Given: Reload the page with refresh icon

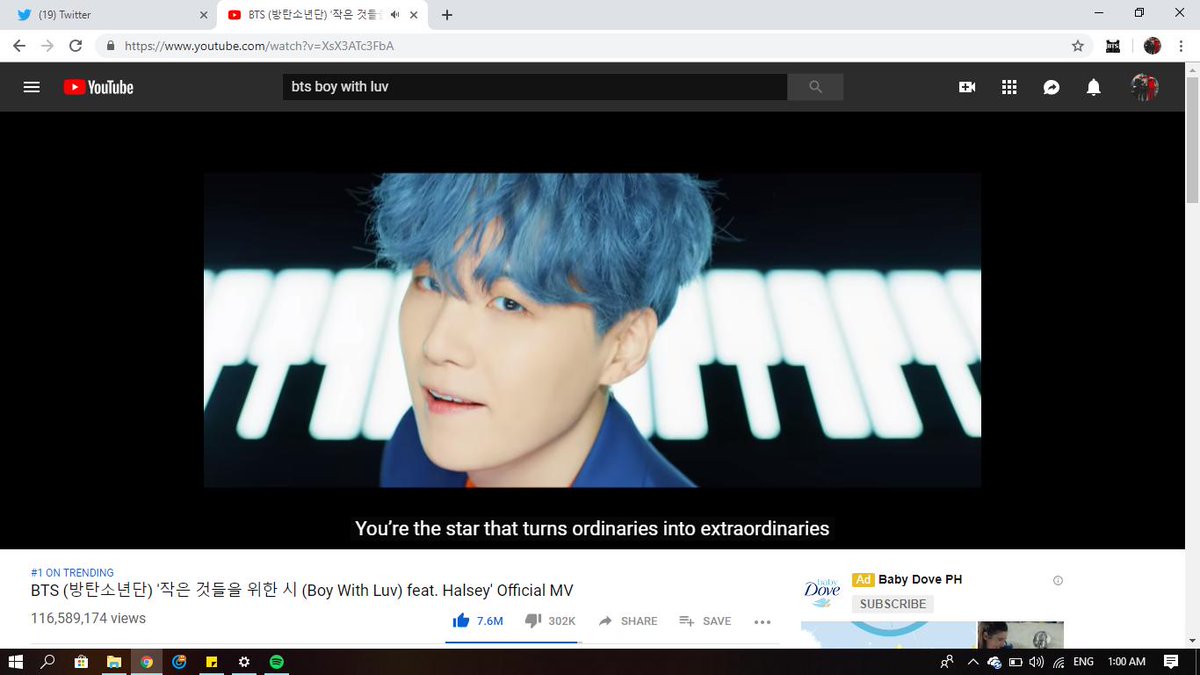Looking at the screenshot, I should click(x=75, y=45).
